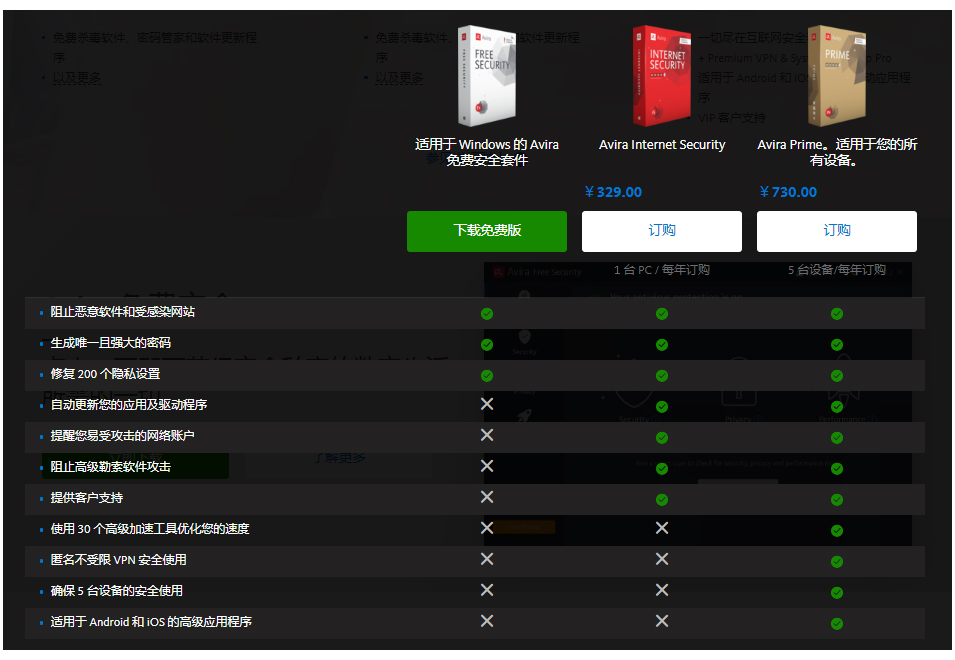
Task: Click 订购 button under Avira Prime
Action: pos(837,230)
